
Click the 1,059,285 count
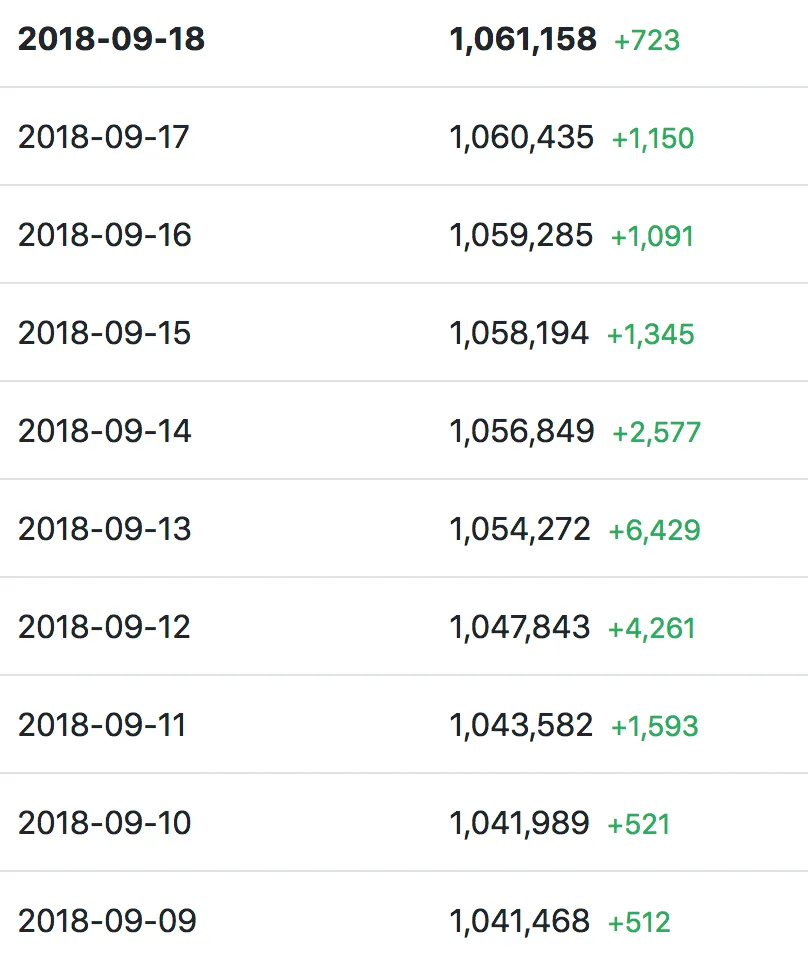click(521, 236)
